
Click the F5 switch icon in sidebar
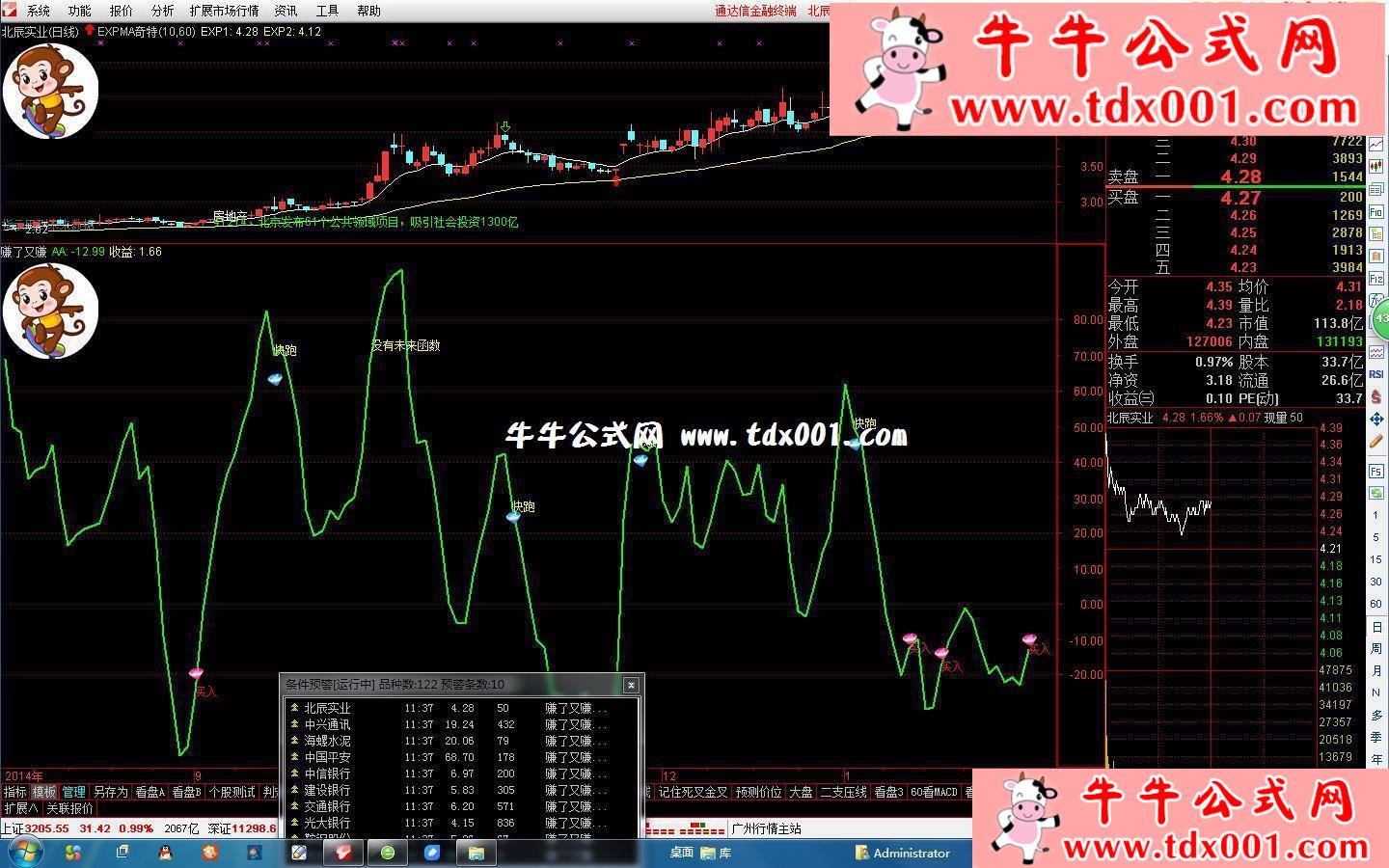[1376, 471]
